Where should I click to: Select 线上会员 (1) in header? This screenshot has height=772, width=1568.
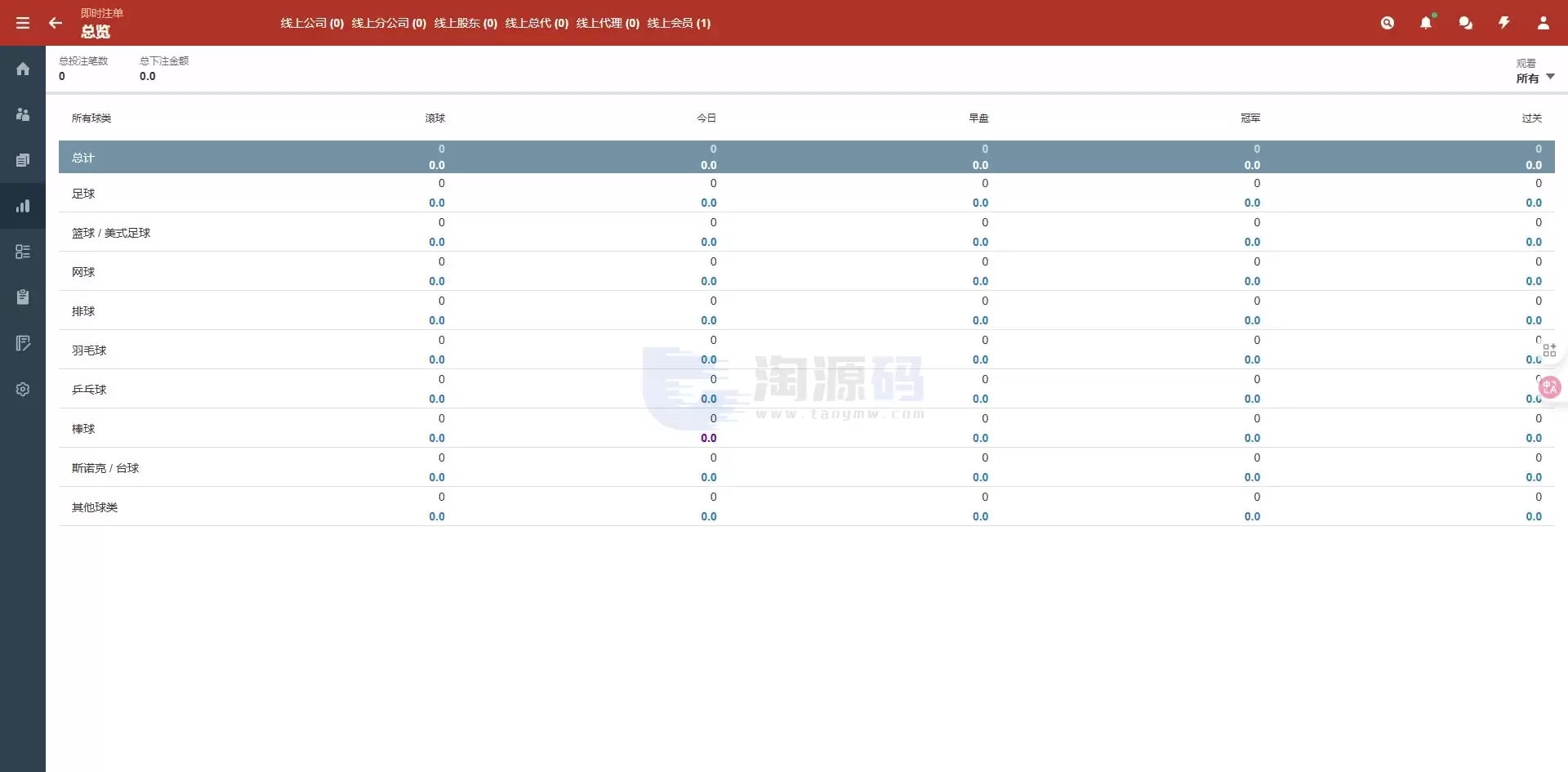pyautogui.click(x=679, y=23)
